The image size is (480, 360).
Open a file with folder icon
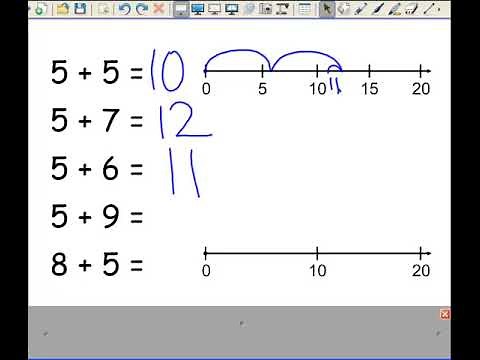63,9
